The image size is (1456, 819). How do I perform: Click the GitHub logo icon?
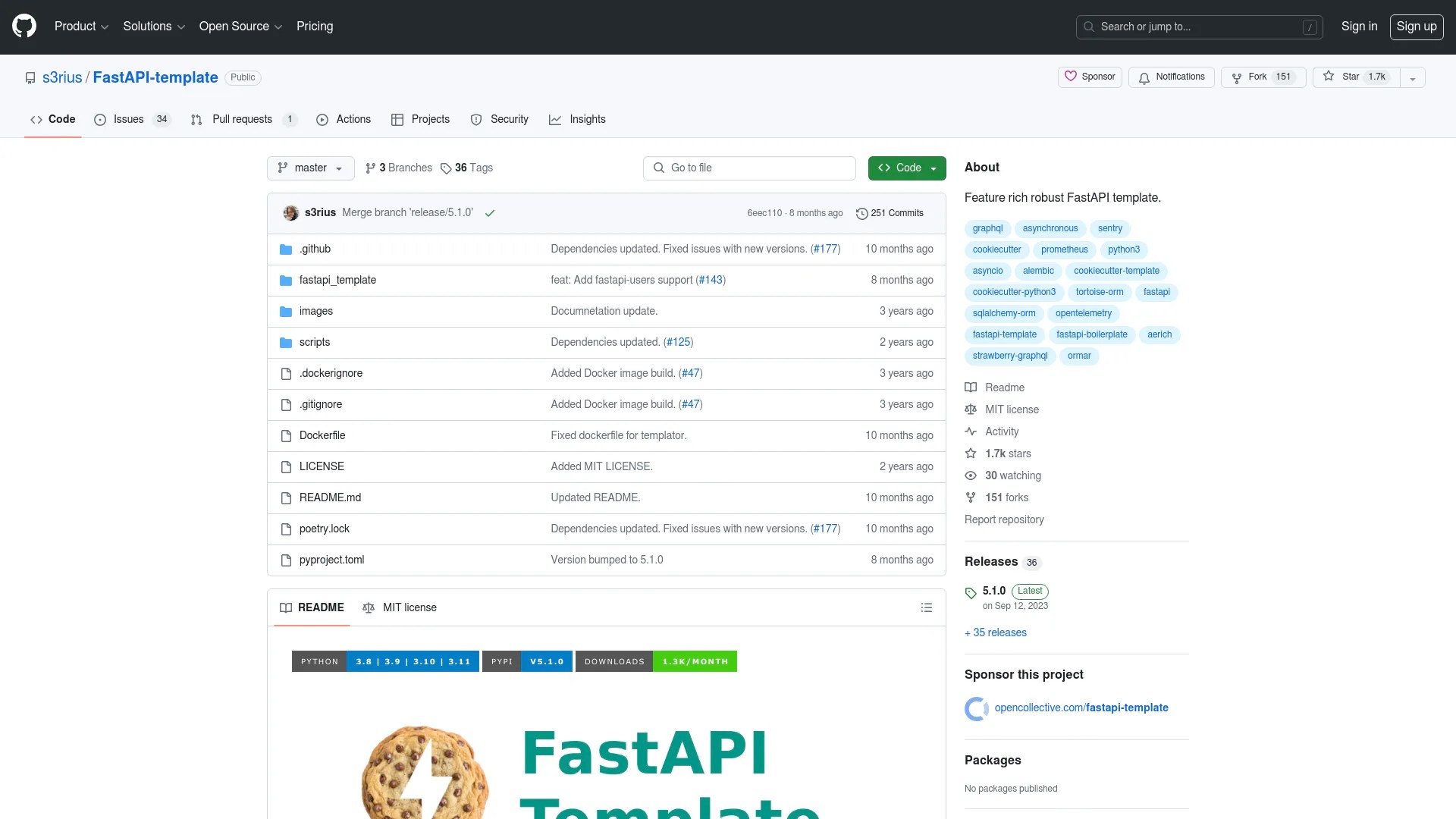24,27
